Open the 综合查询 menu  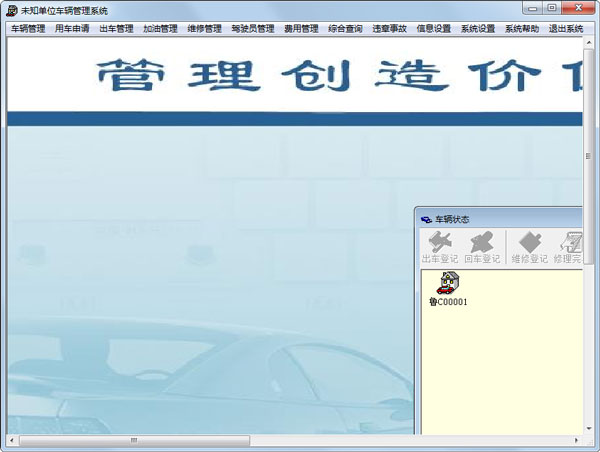tap(345, 29)
